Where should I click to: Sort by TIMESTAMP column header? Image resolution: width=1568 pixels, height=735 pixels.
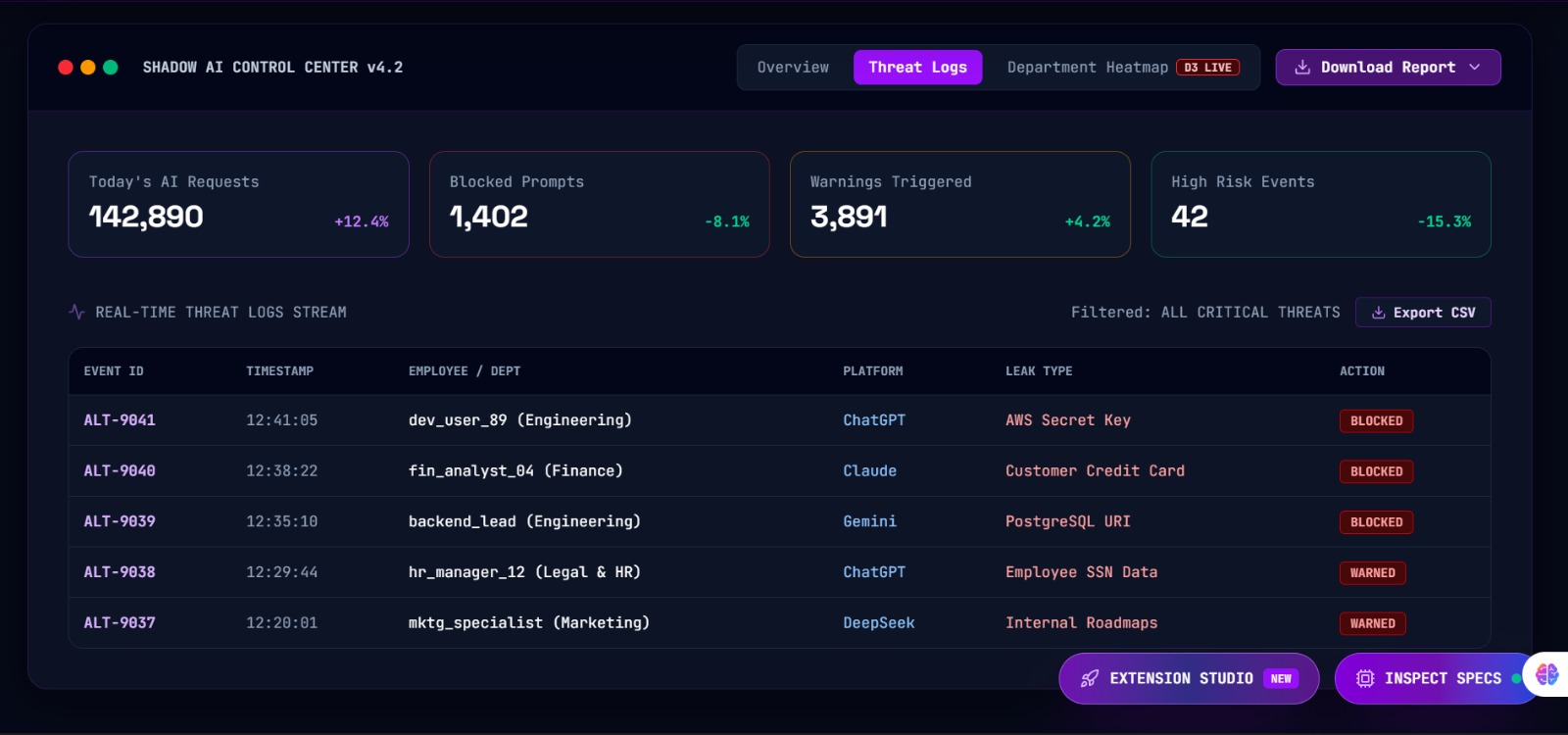(280, 371)
